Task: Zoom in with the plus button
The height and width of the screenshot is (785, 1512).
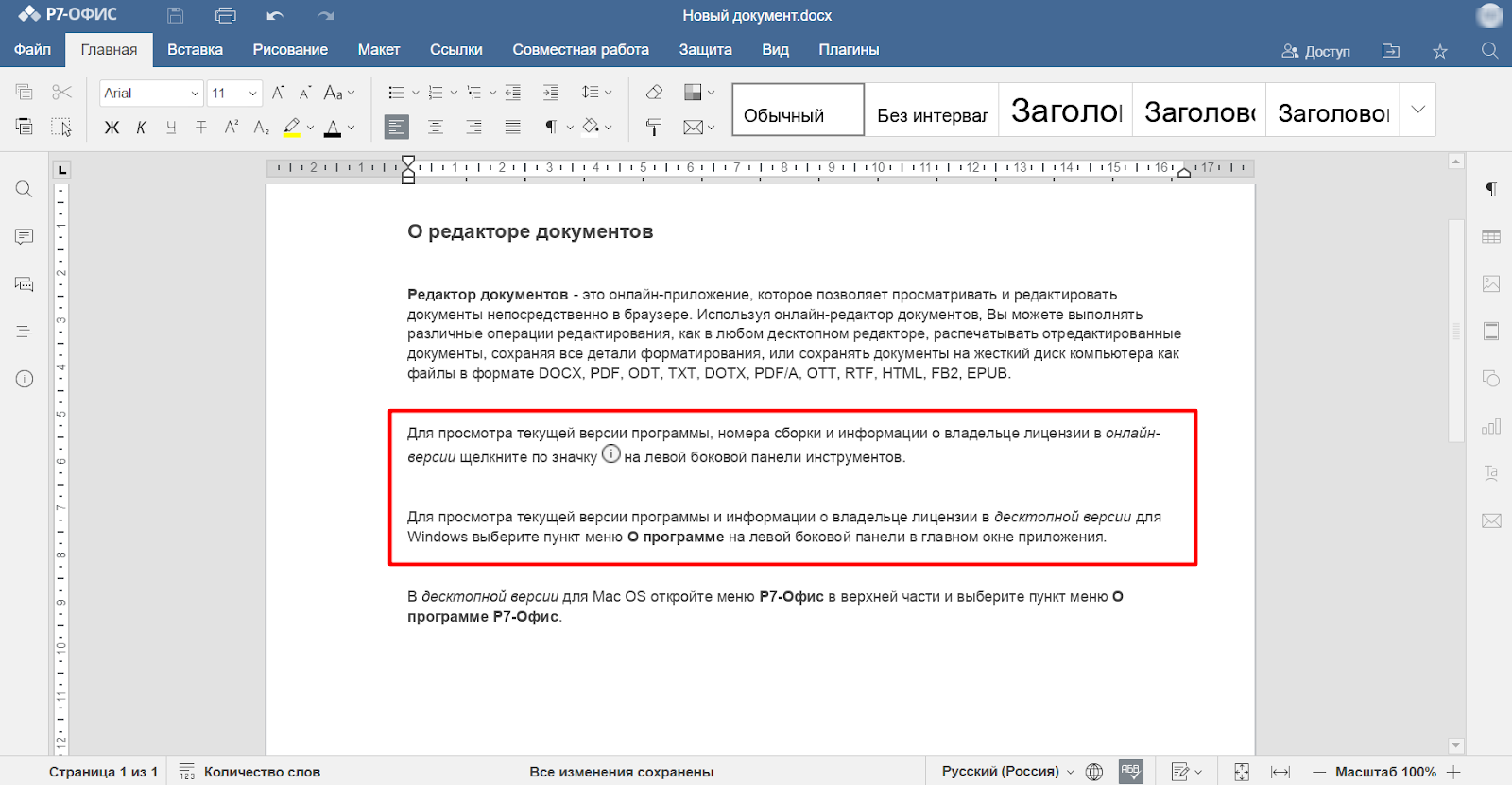Action: [1453, 772]
